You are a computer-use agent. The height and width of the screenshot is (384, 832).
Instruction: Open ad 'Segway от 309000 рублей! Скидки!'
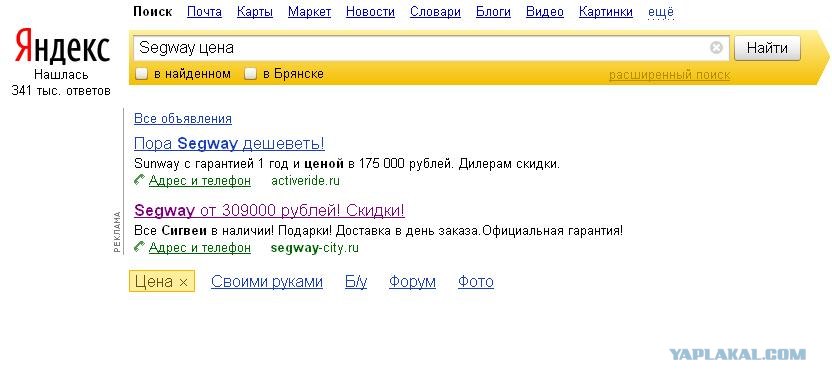[270, 211]
